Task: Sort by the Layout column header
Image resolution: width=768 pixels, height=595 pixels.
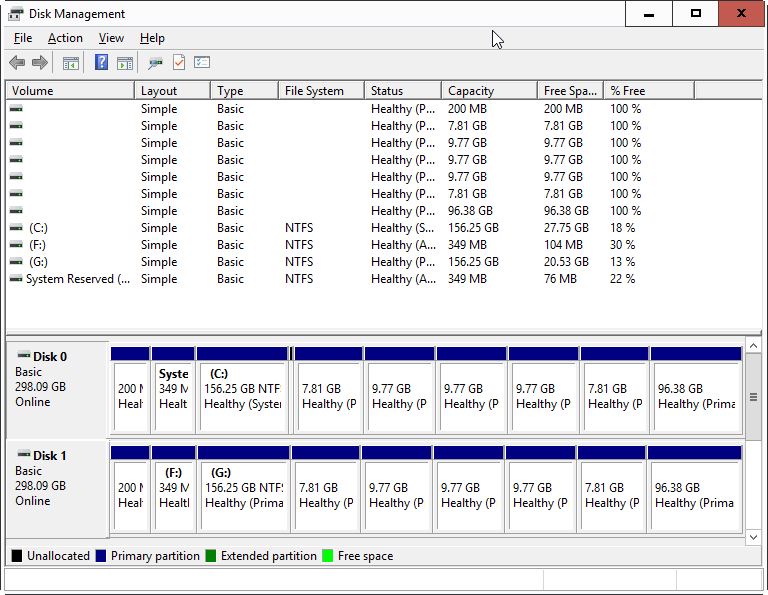Action: tap(172, 91)
